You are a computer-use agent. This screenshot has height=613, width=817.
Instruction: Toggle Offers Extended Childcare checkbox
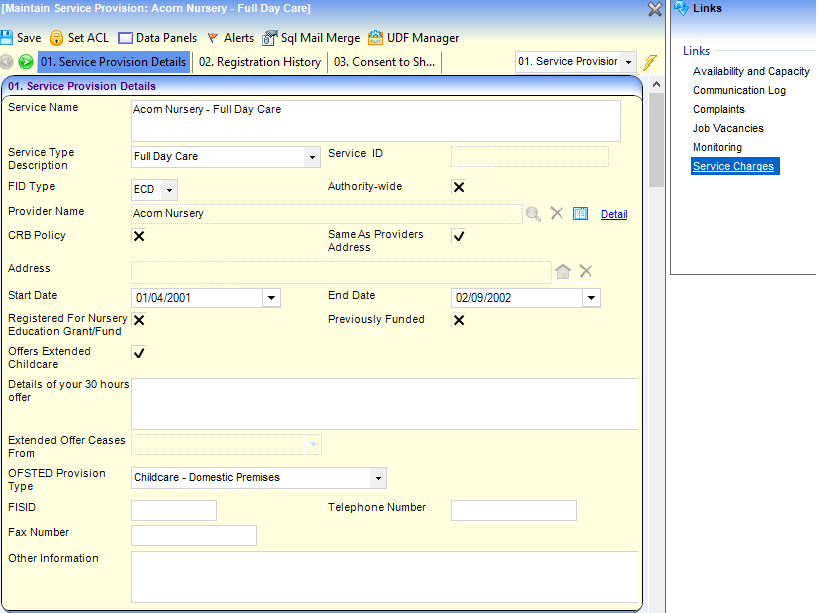139,353
